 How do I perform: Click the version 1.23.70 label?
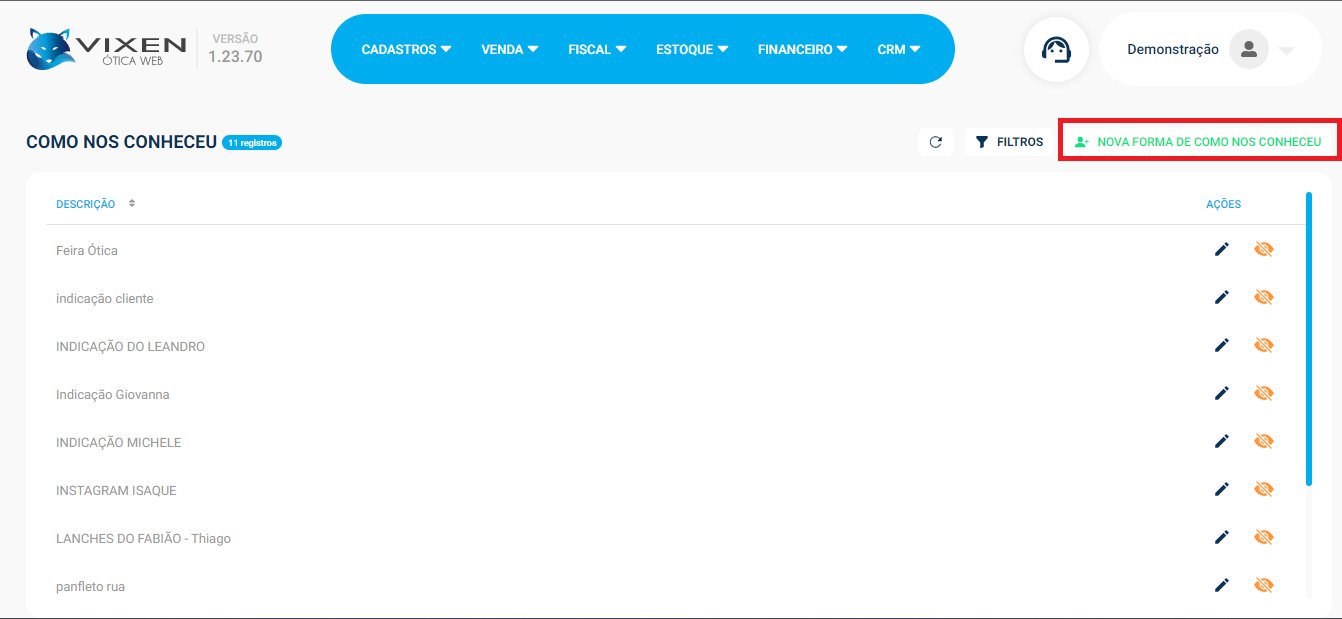coord(235,57)
